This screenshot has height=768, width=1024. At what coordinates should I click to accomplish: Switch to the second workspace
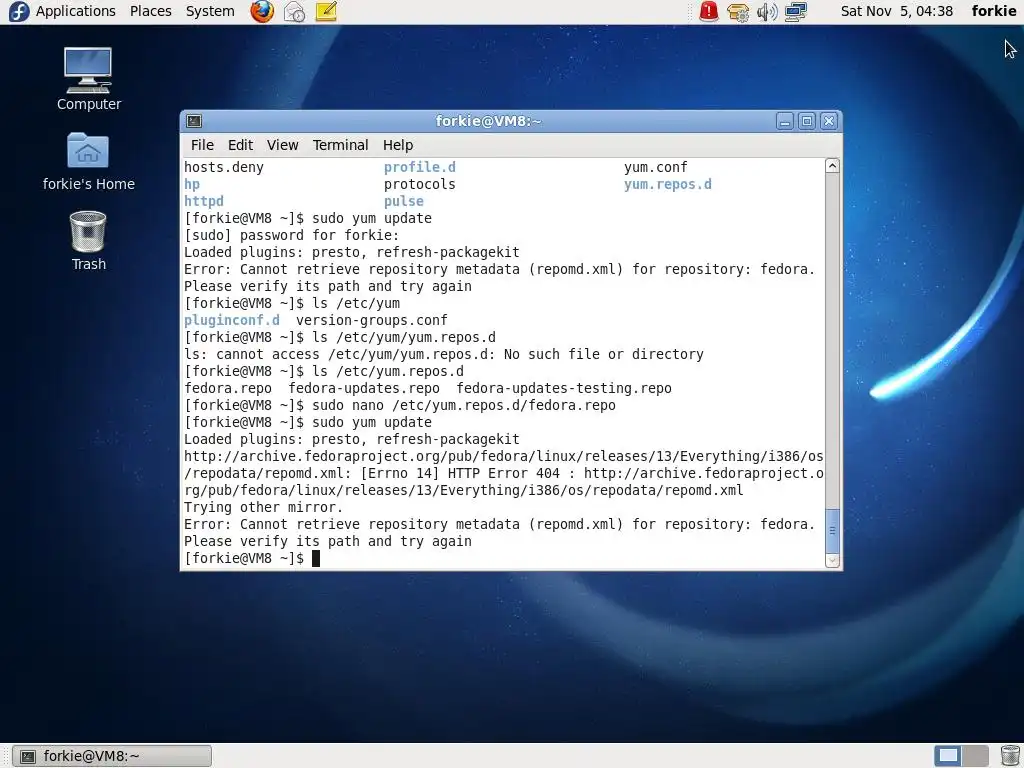(x=975, y=756)
